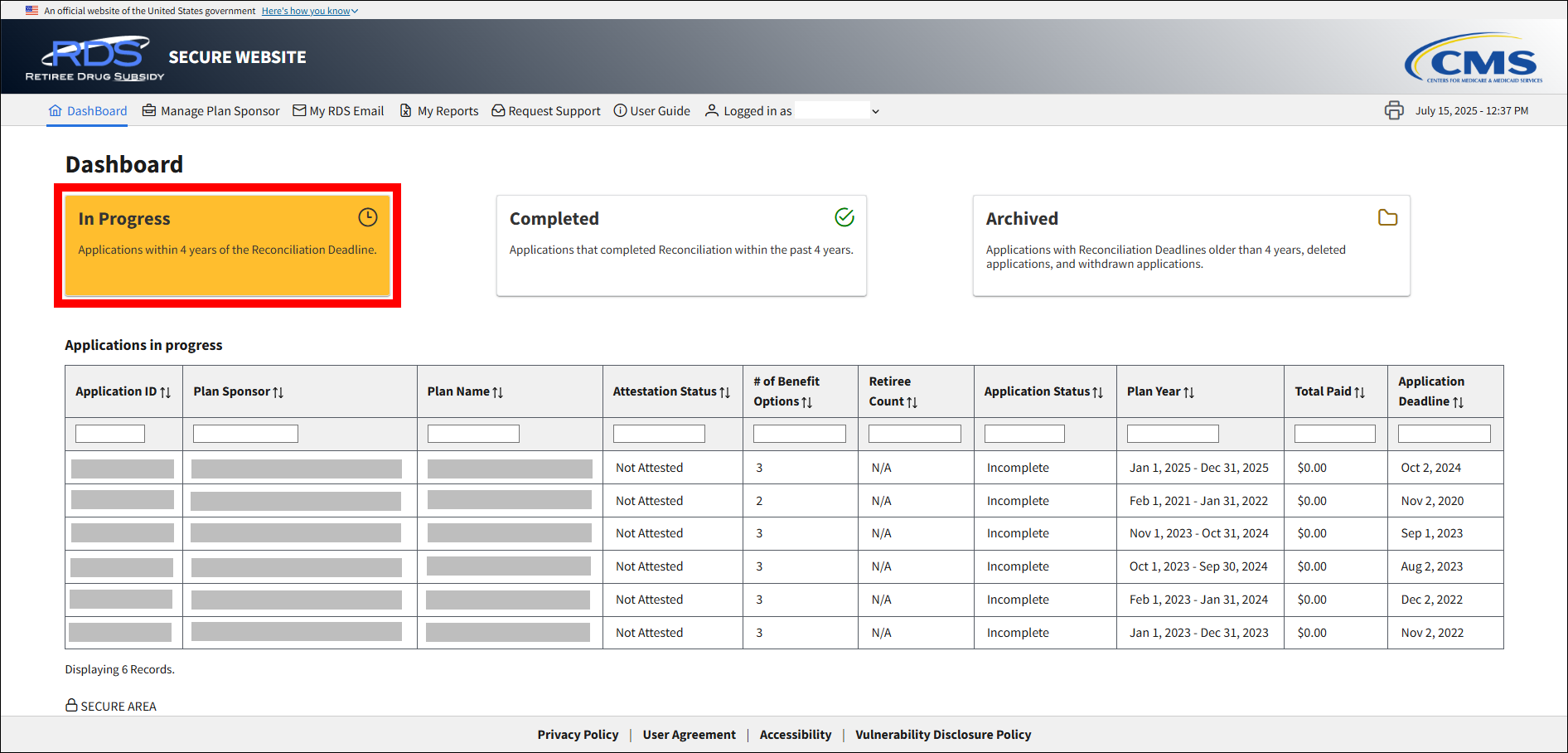Viewport: 1568px width, 753px height.
Task: Open the Manage Plan Sponsor menu
Action: pos(211,111)
